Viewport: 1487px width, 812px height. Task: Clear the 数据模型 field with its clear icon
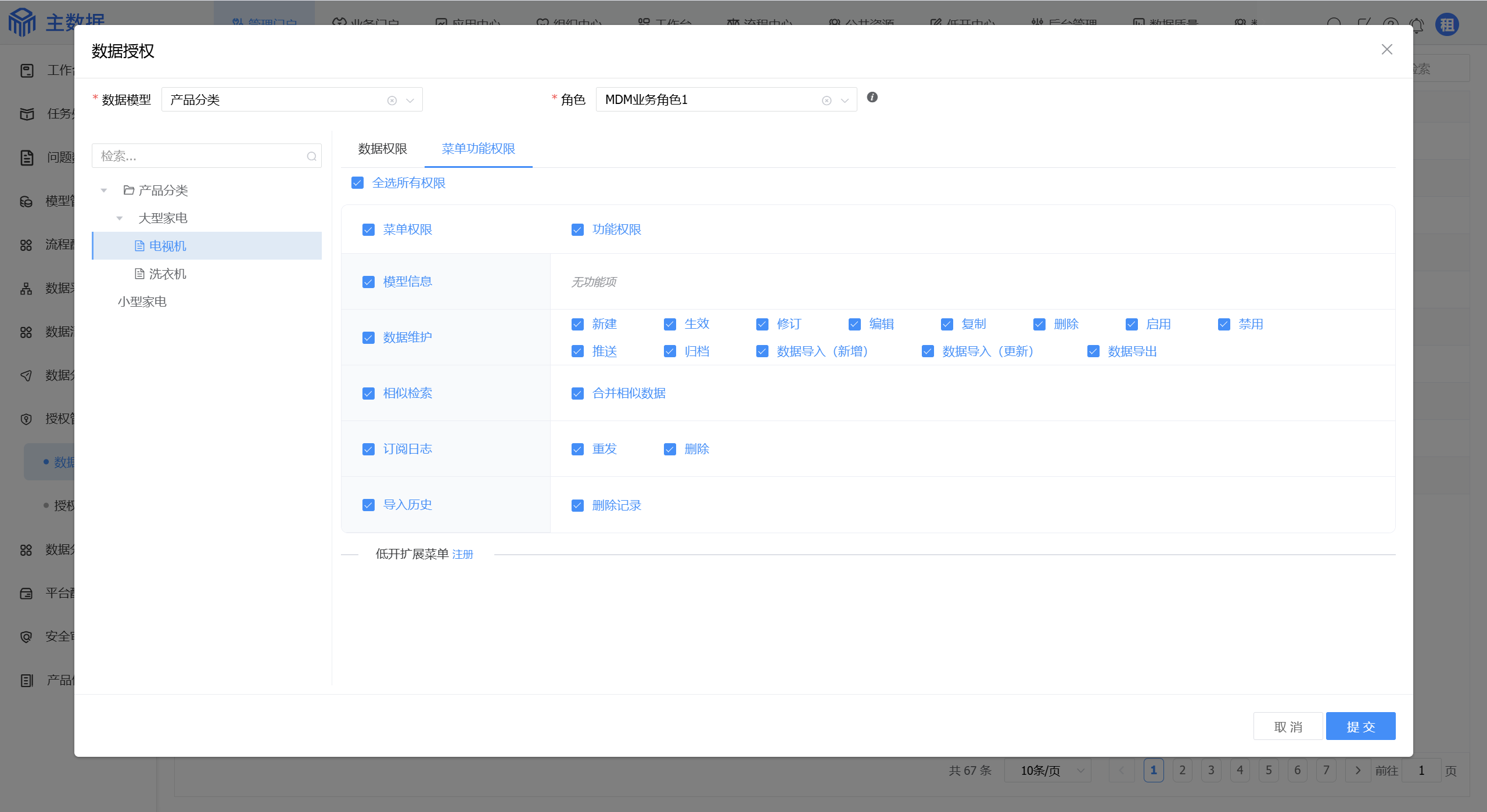pyautogui.click(x=392, y=100)
